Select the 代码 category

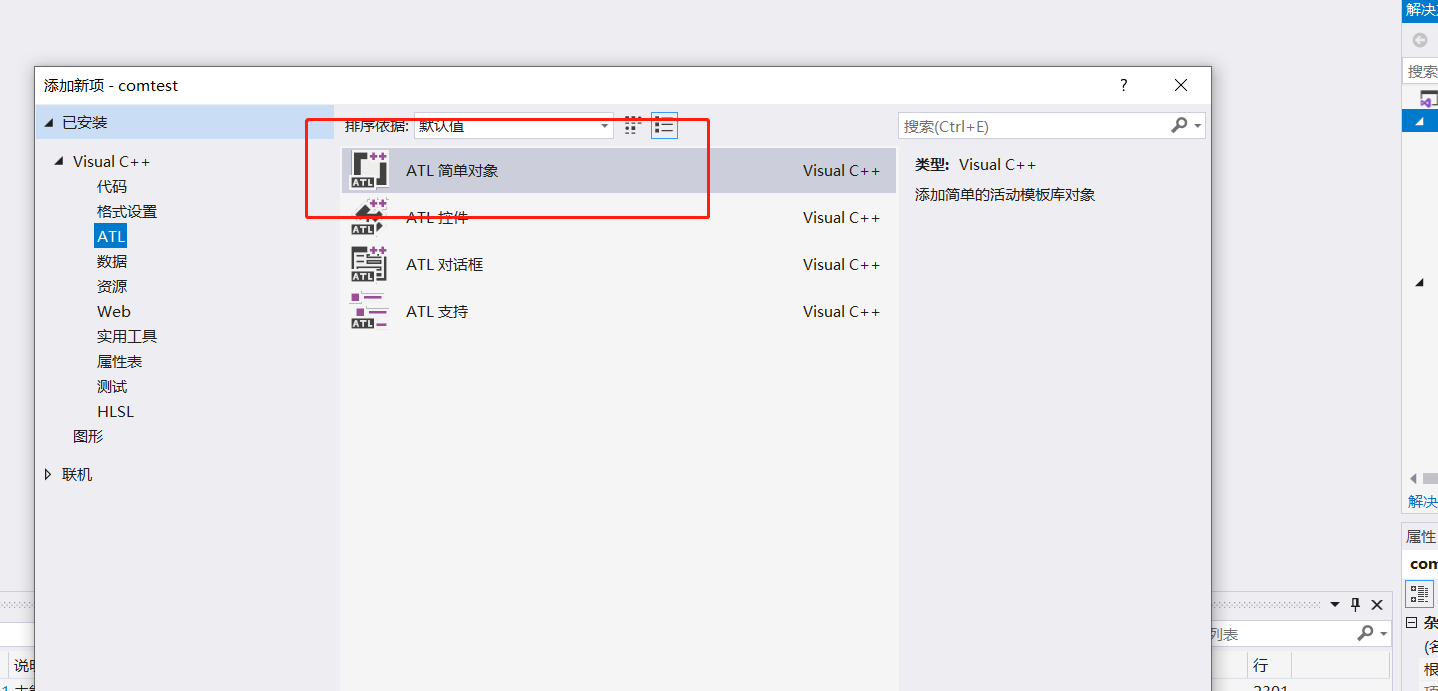[112, 187]
